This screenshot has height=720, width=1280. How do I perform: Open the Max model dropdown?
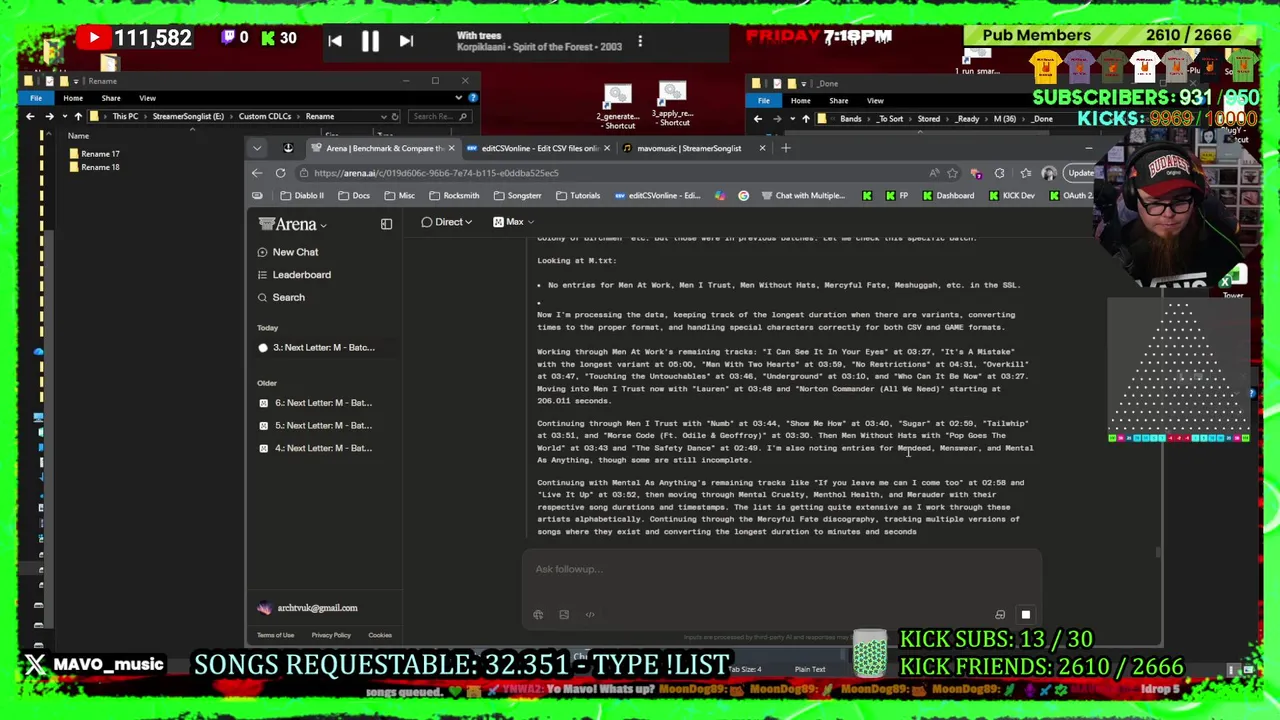tap(514, 222)
